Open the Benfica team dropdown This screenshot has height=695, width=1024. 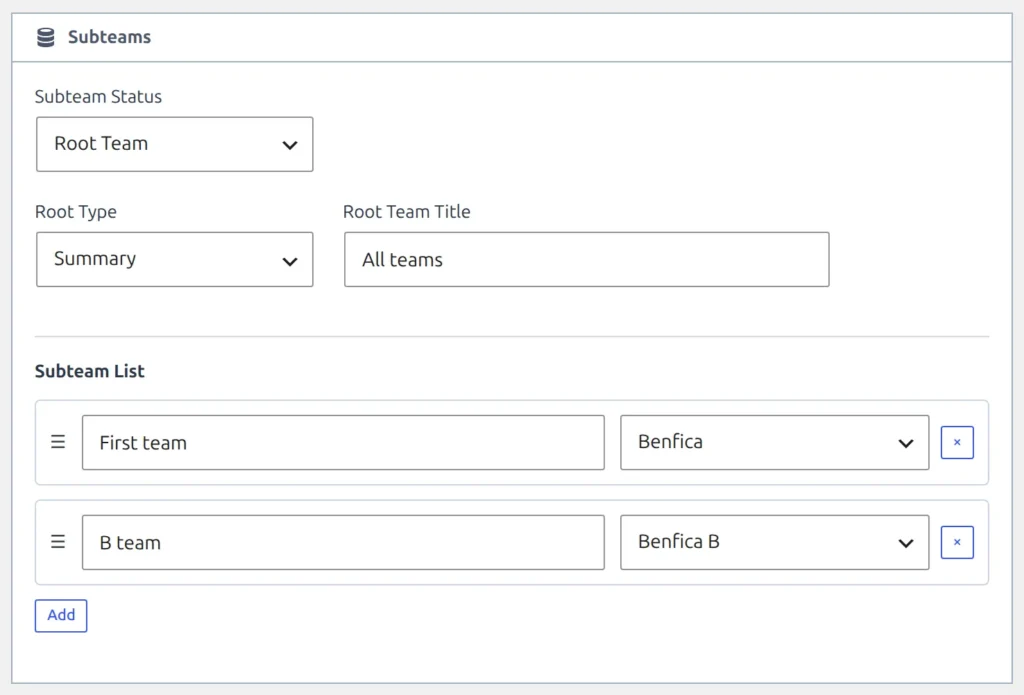tap(775, 442)
